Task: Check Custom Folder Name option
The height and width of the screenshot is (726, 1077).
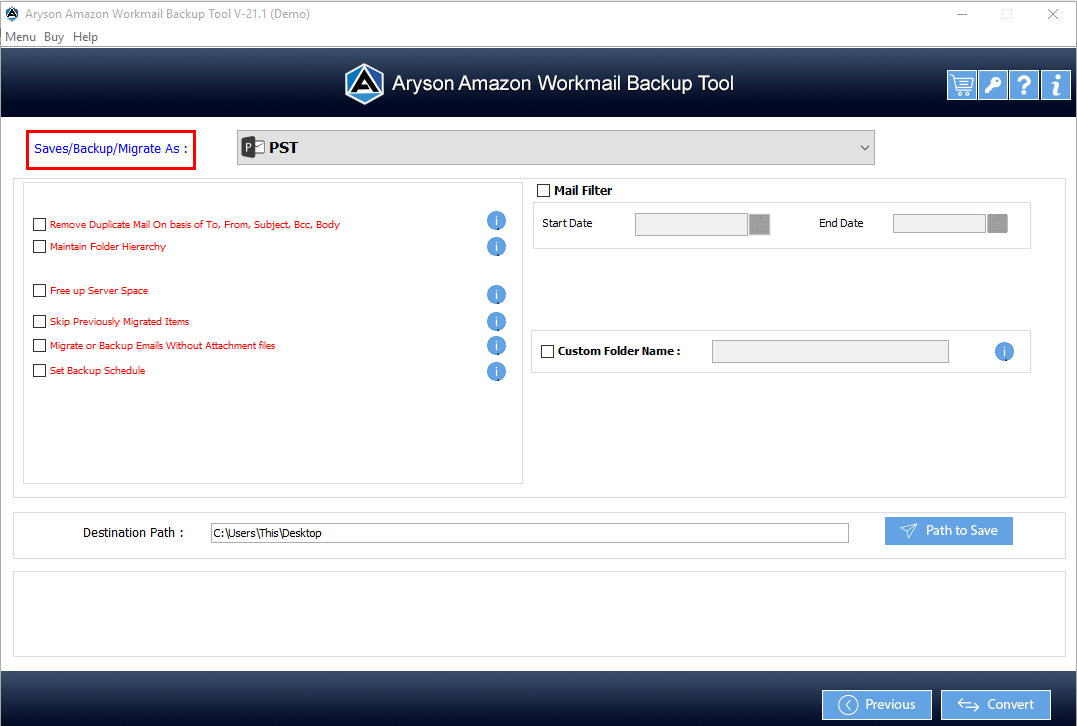Action: [x=547, y=351]
